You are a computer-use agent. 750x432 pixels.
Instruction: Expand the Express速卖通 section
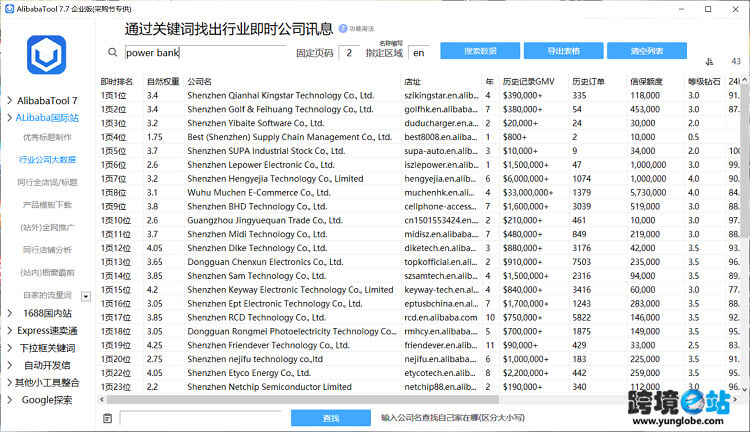10,331
